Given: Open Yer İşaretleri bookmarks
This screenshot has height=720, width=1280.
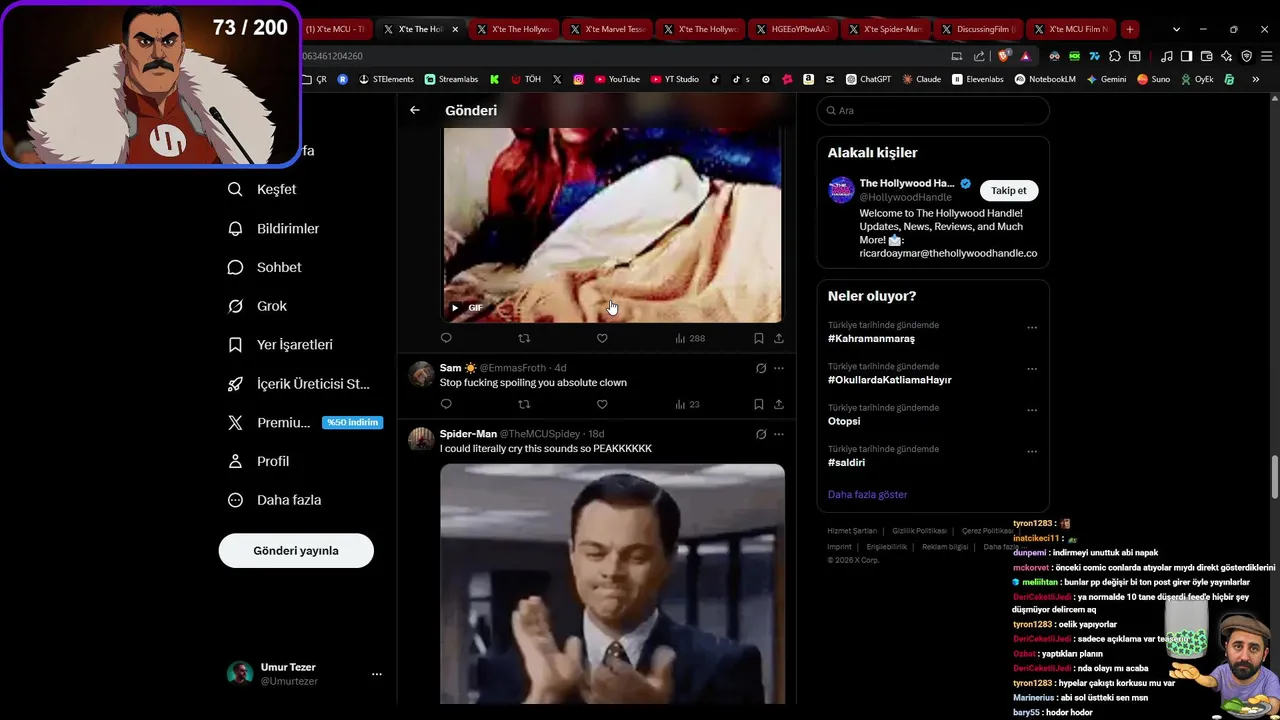Looking at the screenshot, I should 280,344.
